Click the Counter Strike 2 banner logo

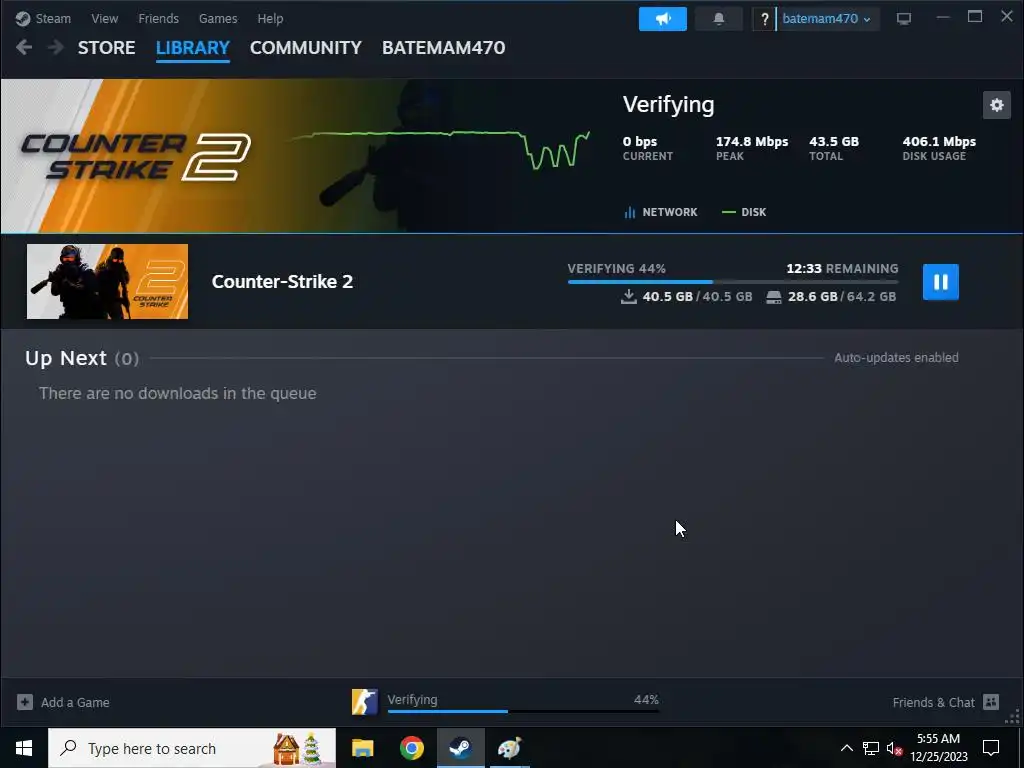[136, 157]
